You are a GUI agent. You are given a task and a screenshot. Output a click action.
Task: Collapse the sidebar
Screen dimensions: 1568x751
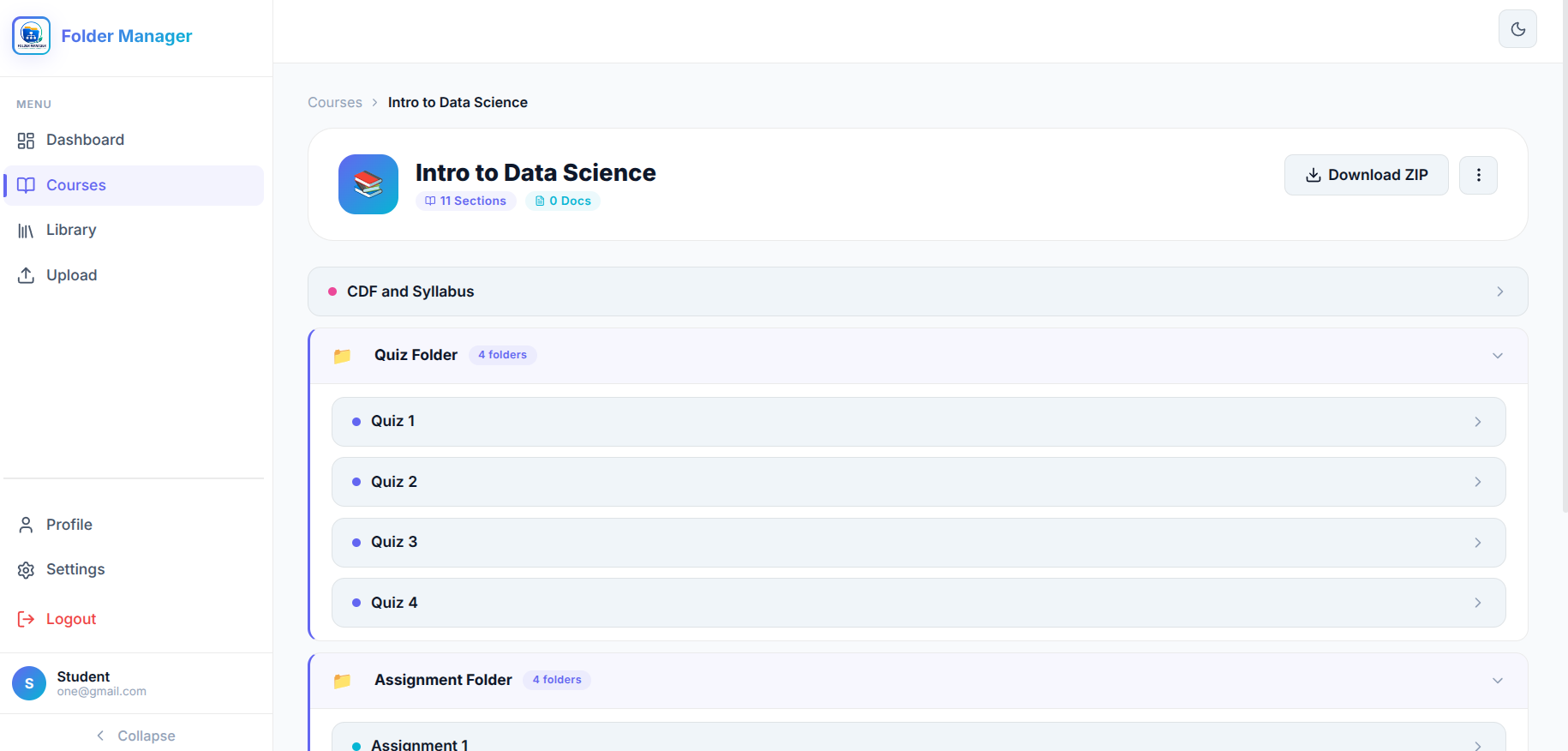tap(136, 736)
